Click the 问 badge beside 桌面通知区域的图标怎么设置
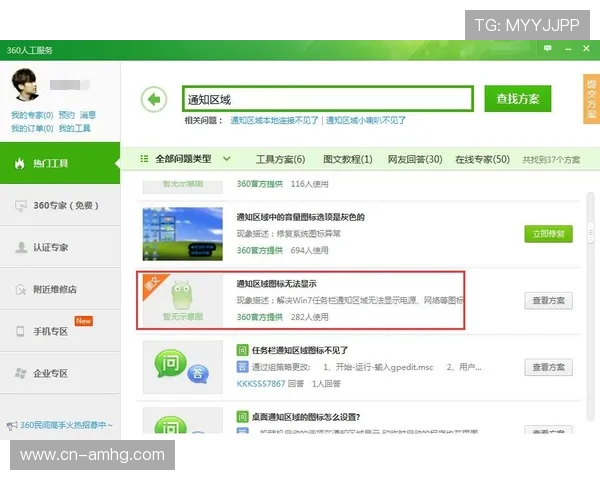 click(x=242, y=416)
